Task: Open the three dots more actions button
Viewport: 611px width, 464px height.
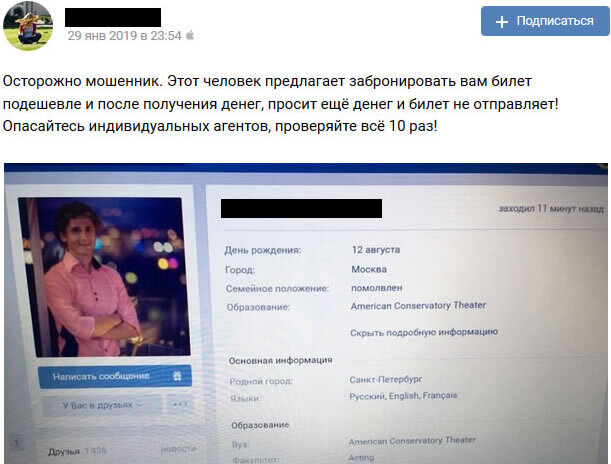Action: (180, 404)
